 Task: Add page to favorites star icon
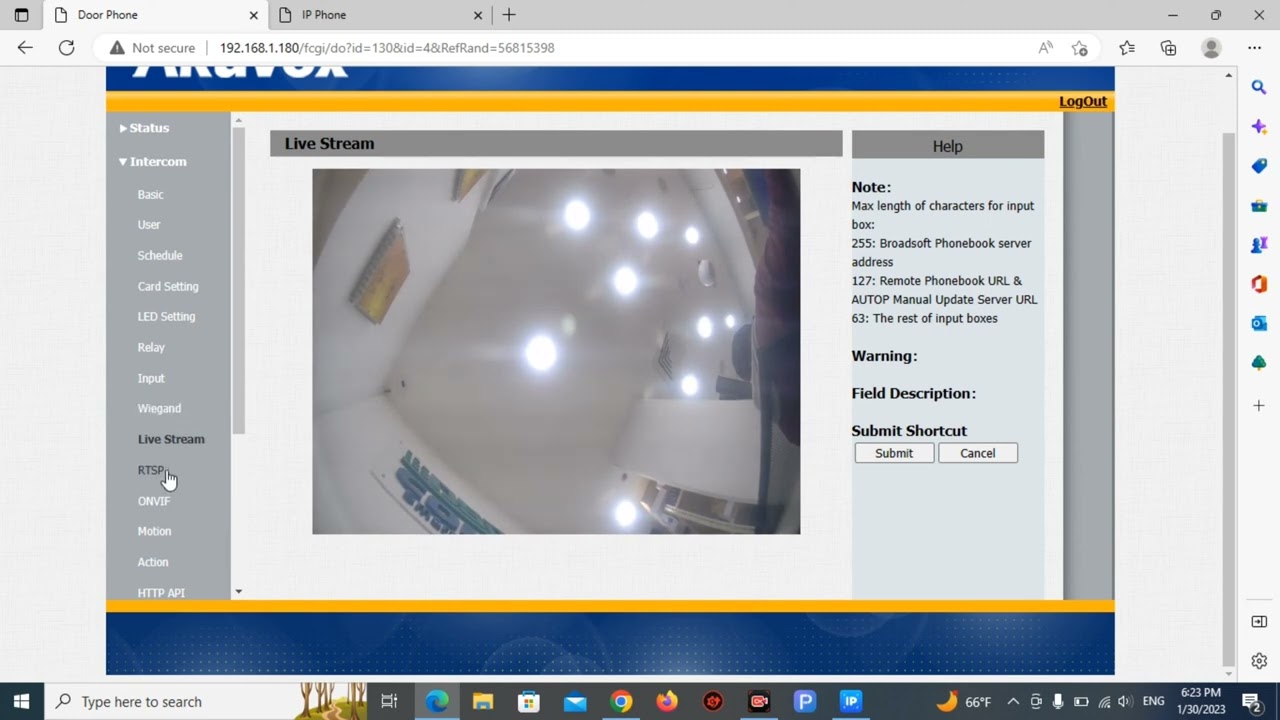pyautogui.click(x=1079, y=47)
